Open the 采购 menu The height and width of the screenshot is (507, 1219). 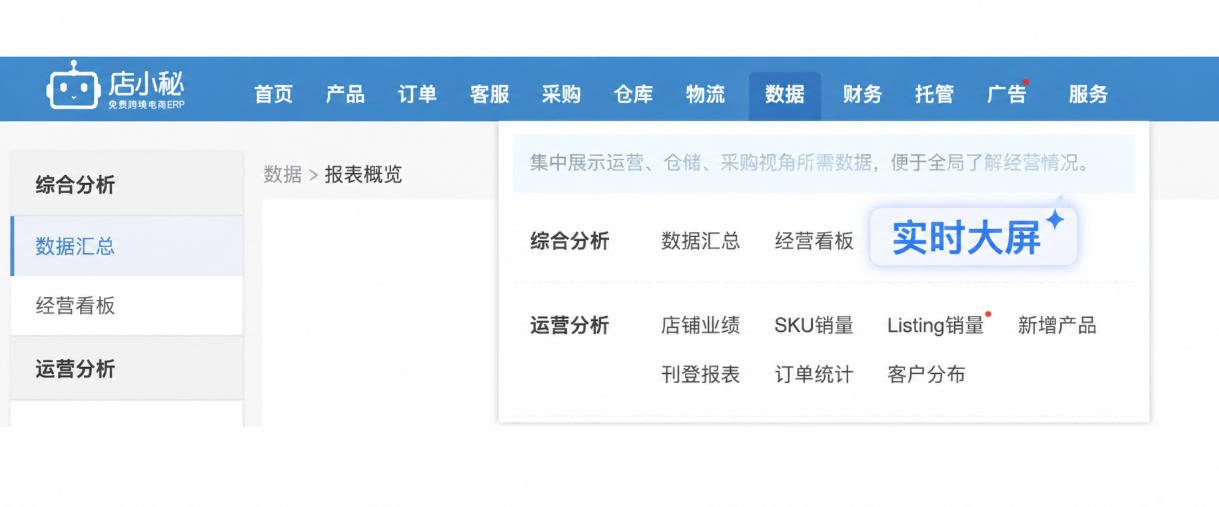tap(561, 95)
